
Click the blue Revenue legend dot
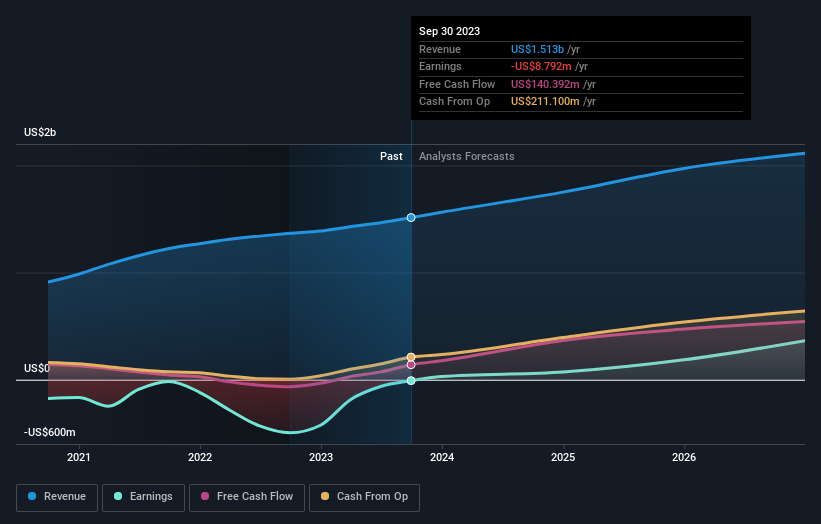point(32,496)
